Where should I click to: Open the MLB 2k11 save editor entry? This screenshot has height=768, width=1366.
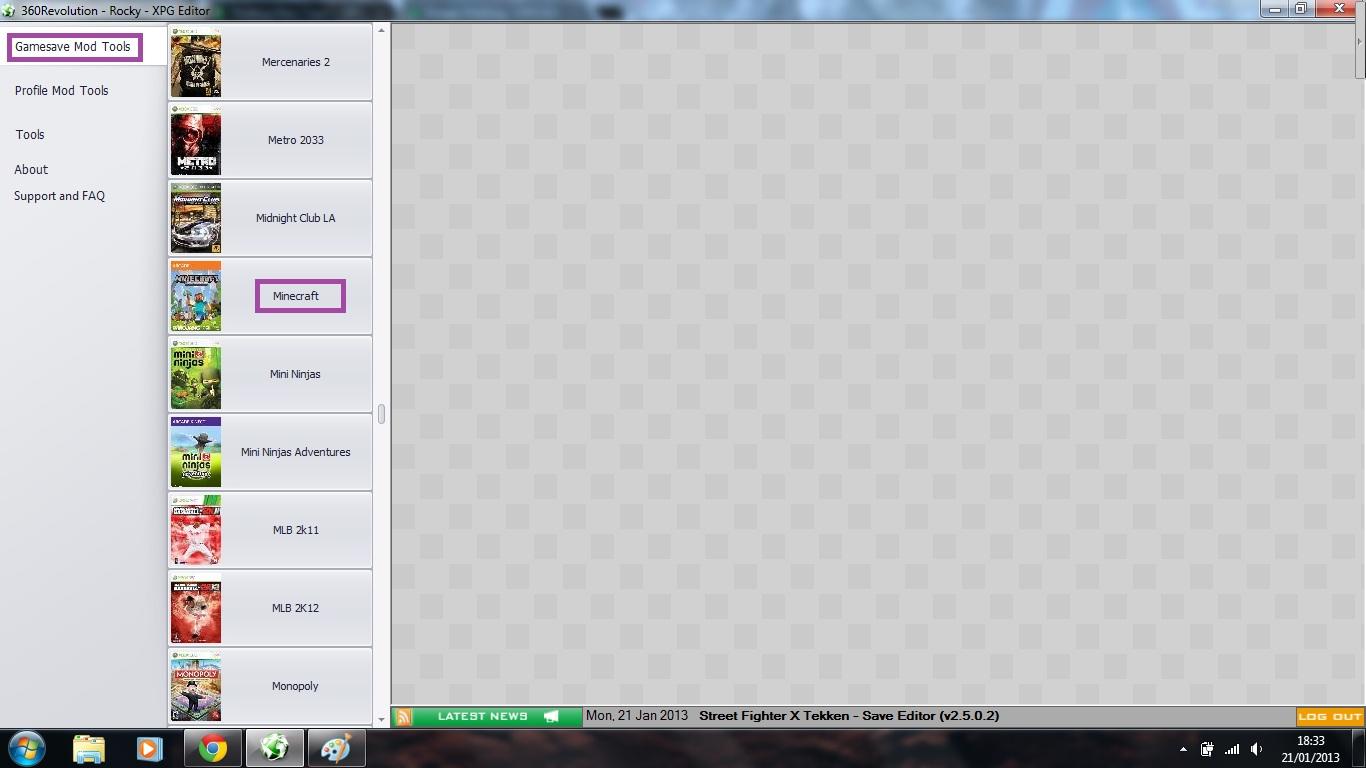click(295, 530)
